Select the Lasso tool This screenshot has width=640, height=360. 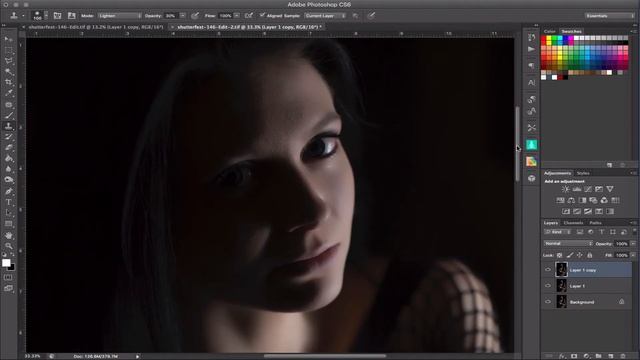(8, 61)
